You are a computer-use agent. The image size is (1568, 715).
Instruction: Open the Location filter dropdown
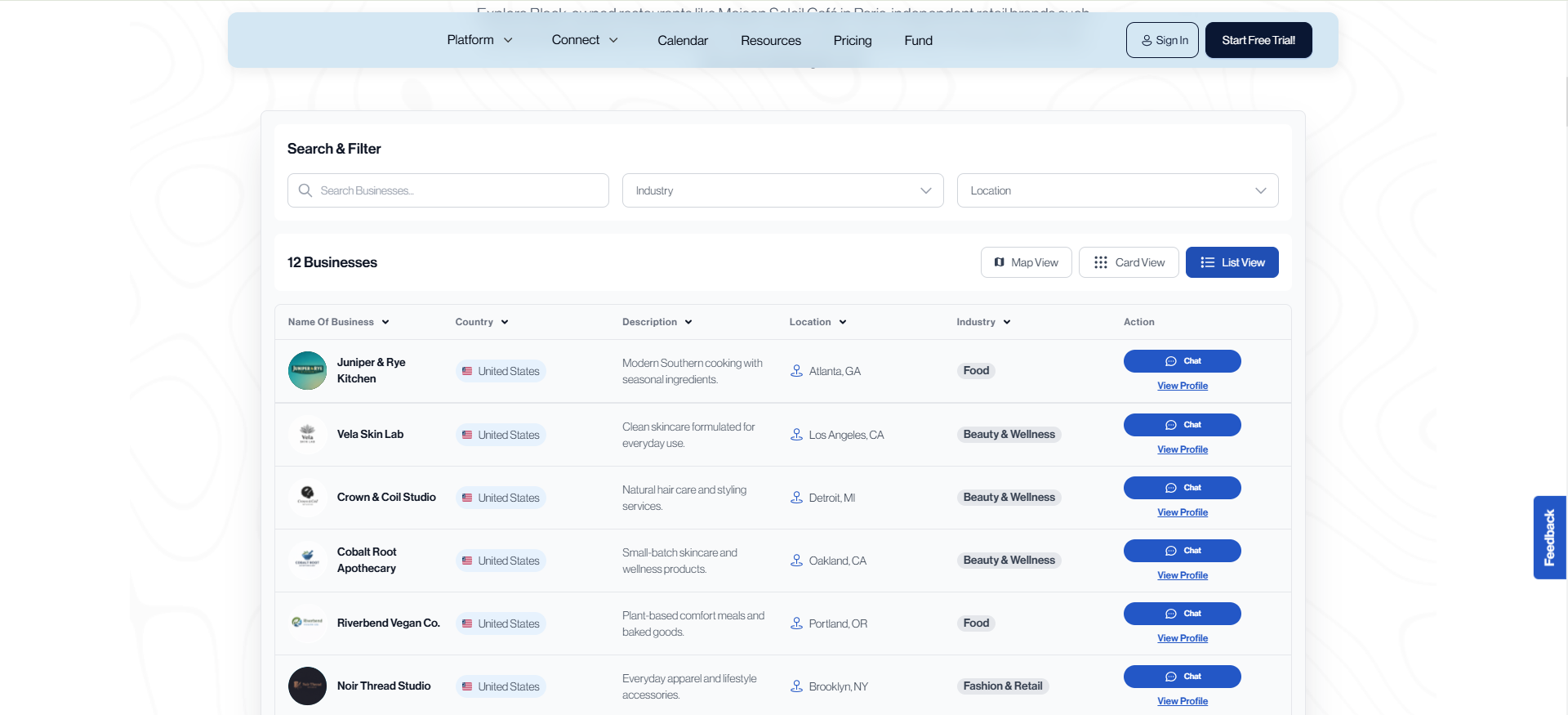[1117, 190]
